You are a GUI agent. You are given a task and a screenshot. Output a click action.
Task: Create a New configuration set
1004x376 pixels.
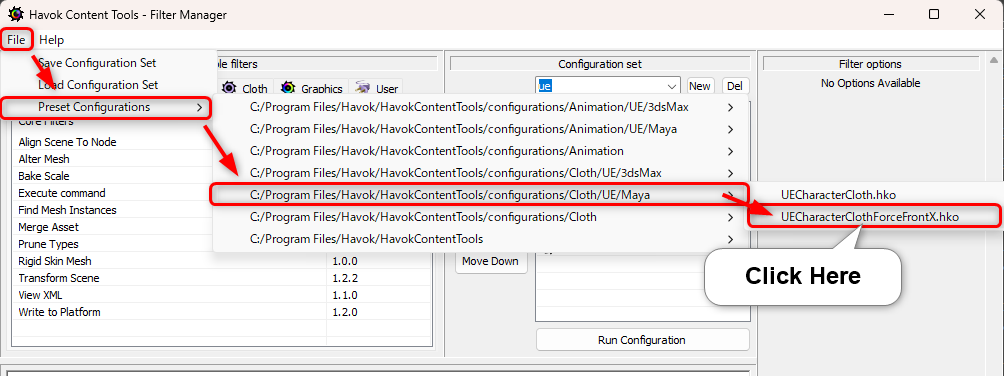[x=700, y=86]
